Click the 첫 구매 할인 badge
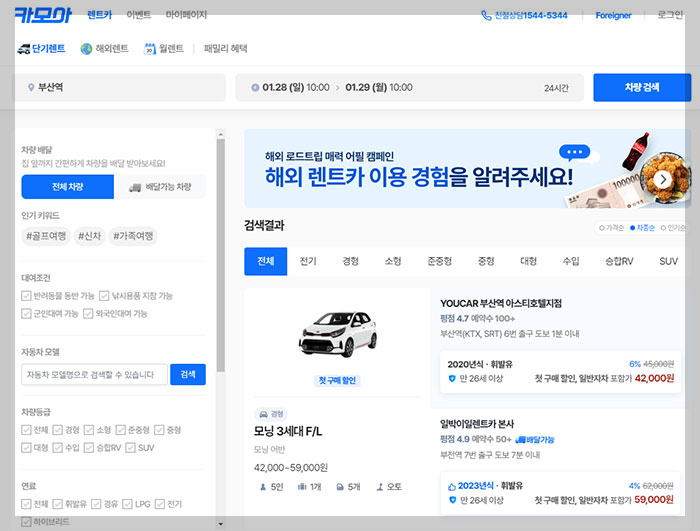The width and height of the screenshot is (700, 531). [337, 380]
